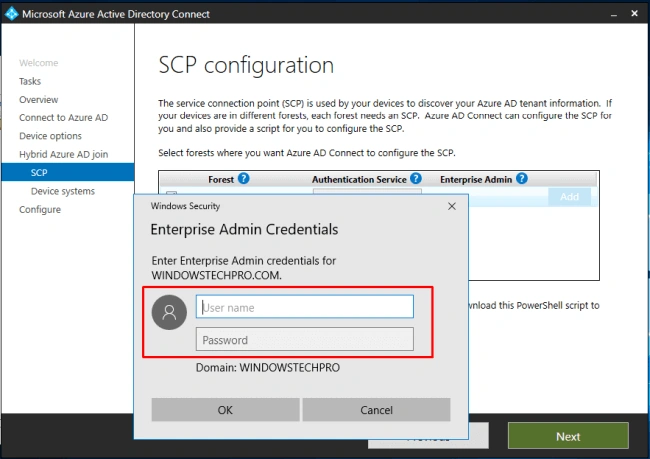The height and width of the screenshot is (459, 650).
Task: Click the Authentication Service help icon
Action: (416, 179)
